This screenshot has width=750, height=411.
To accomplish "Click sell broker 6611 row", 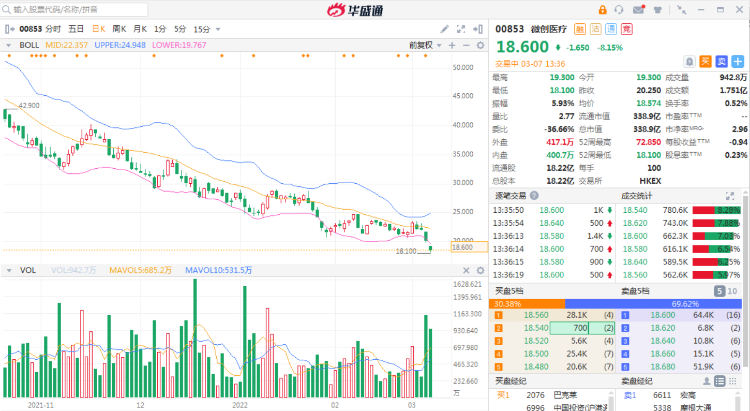I will pyautogui.click(x=678, y=395).
